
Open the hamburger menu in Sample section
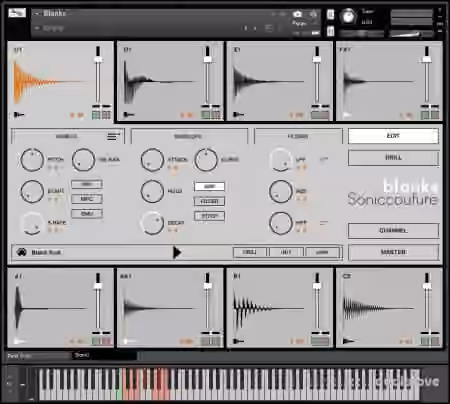point(113,136)
